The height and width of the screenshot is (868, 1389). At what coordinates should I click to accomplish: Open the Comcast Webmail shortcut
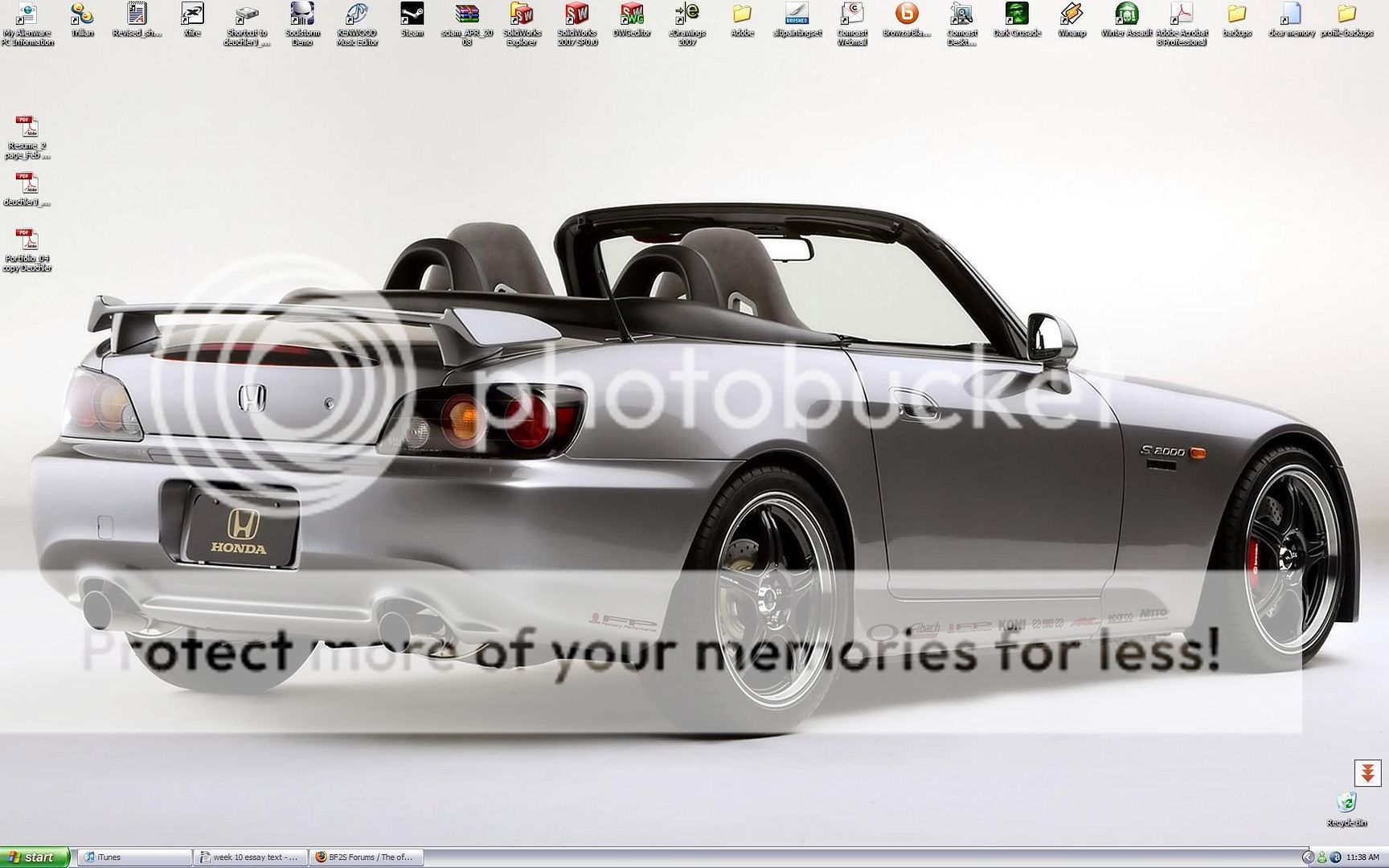(x=852, y=24)
